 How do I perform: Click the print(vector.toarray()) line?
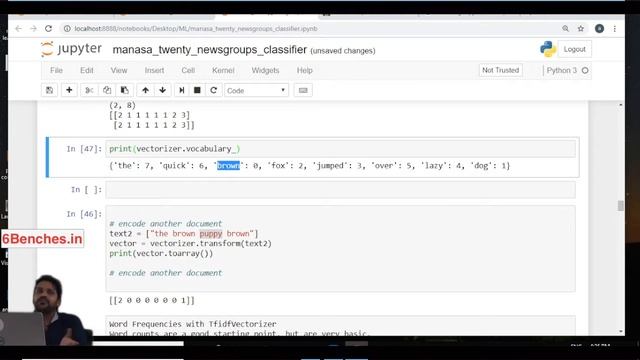161,253
